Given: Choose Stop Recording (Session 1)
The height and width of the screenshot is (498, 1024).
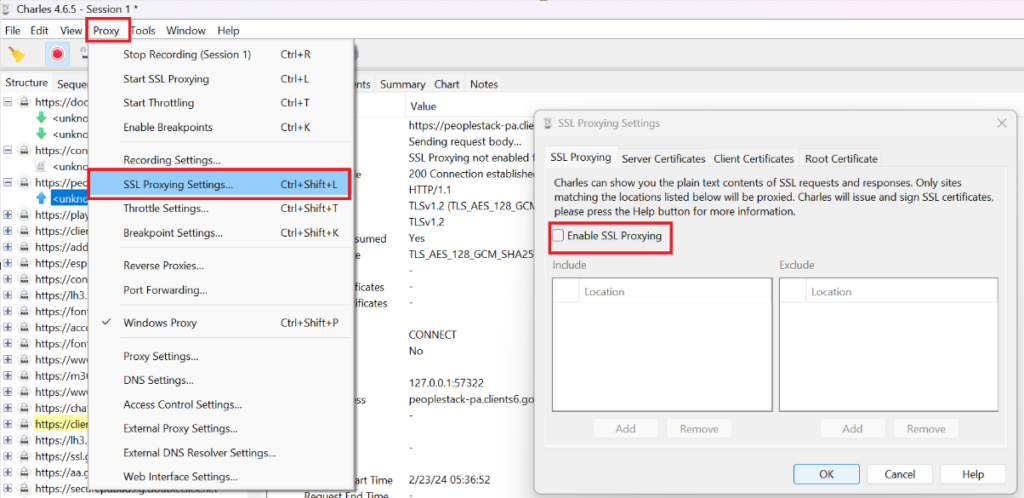Looking at the screenshot, I should tap(221, 54).
